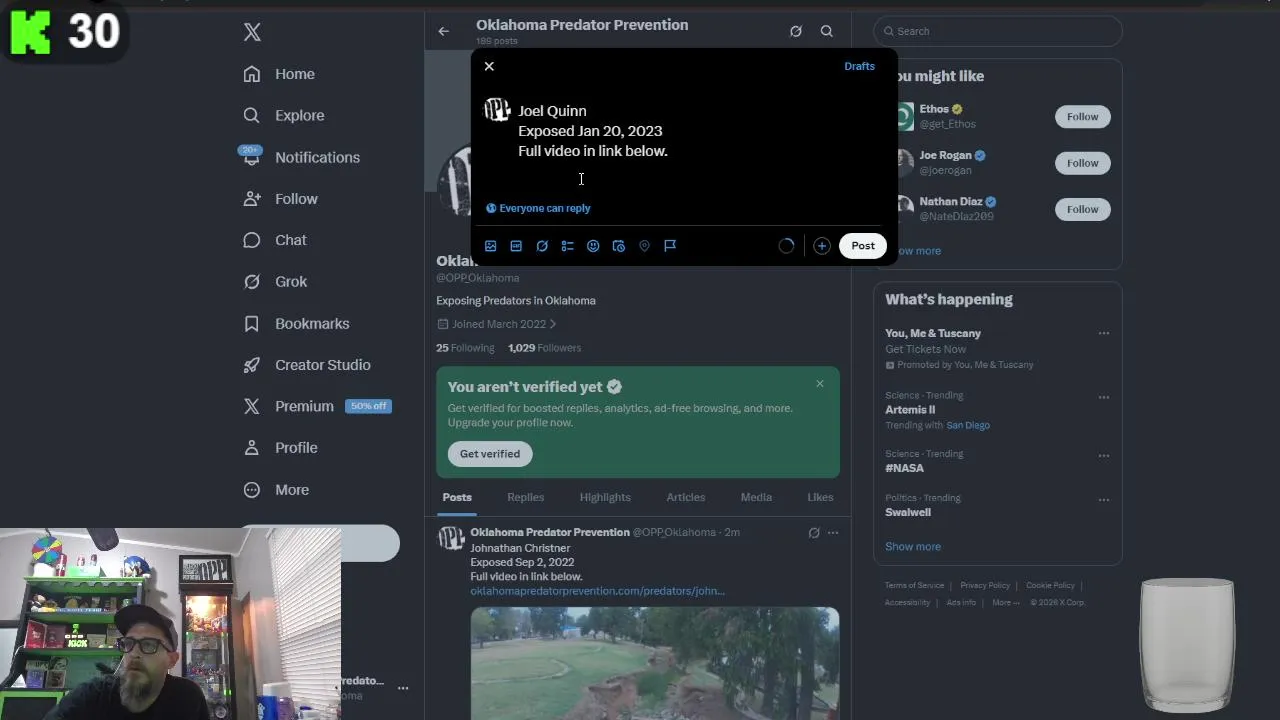
Task: Open options for 'You, Me & Tuscany' trend
Action: tap(1104, 333)
